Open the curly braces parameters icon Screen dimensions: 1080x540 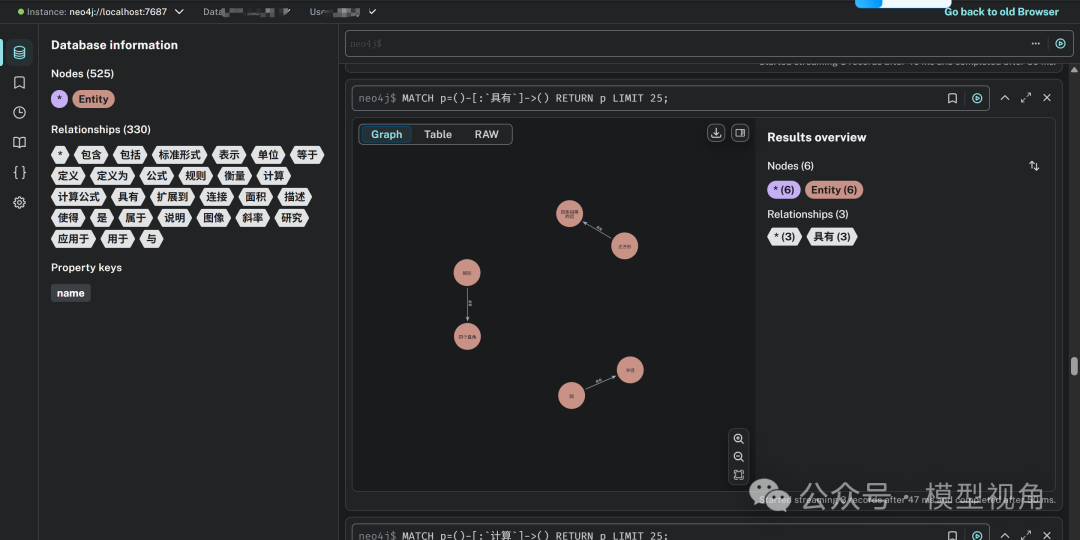pyautogui.click(x=19, y=172)
